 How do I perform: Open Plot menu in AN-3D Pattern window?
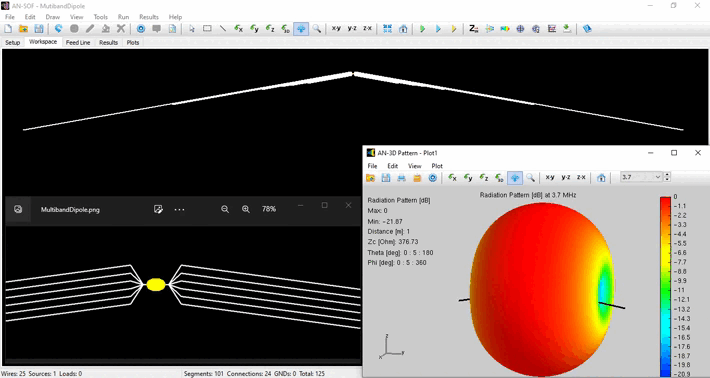point(437,166)
